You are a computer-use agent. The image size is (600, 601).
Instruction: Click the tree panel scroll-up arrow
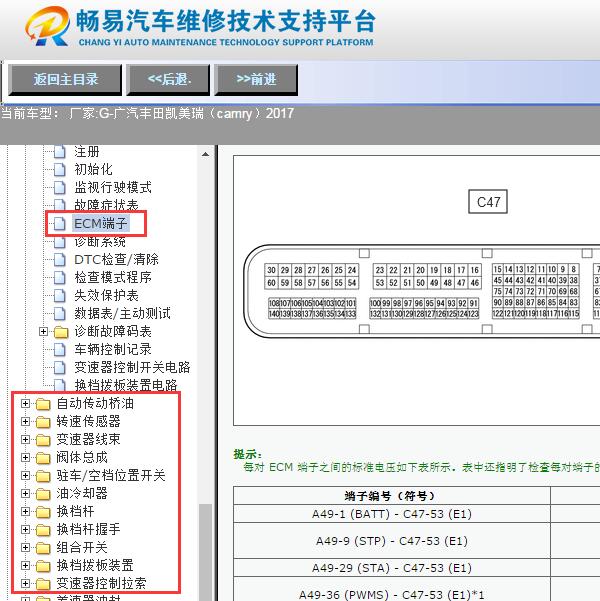tap(205, 154)
